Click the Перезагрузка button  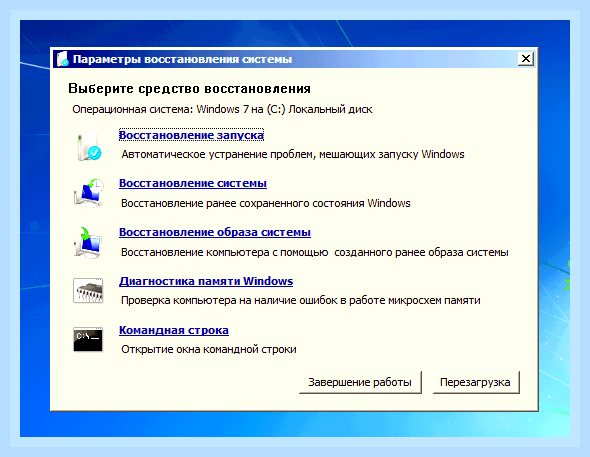point(476,382)
